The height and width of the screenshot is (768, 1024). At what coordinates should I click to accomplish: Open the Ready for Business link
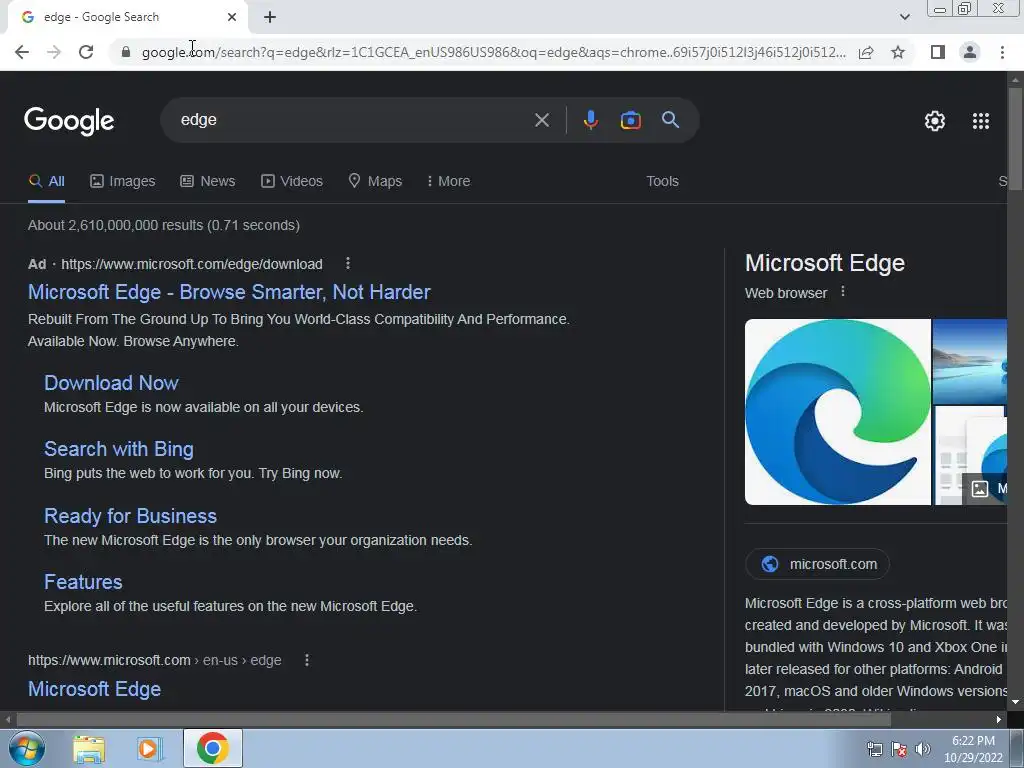130,516
